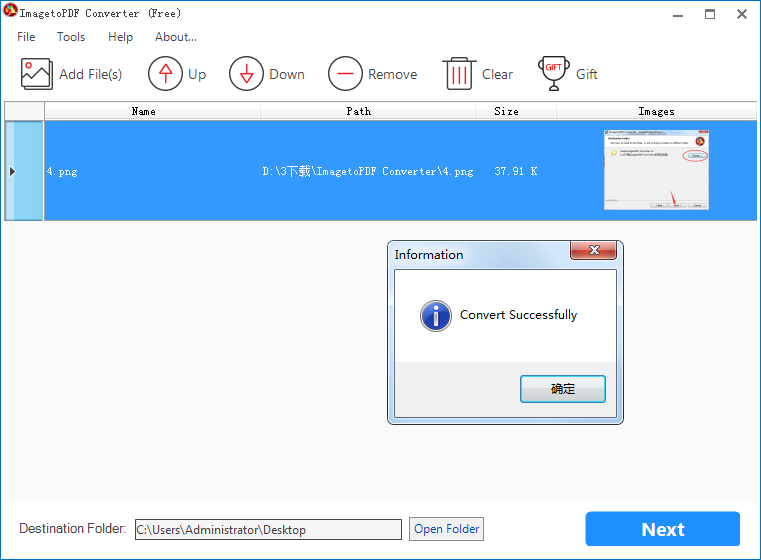Click the Clear trash can icon

(459, 74)
